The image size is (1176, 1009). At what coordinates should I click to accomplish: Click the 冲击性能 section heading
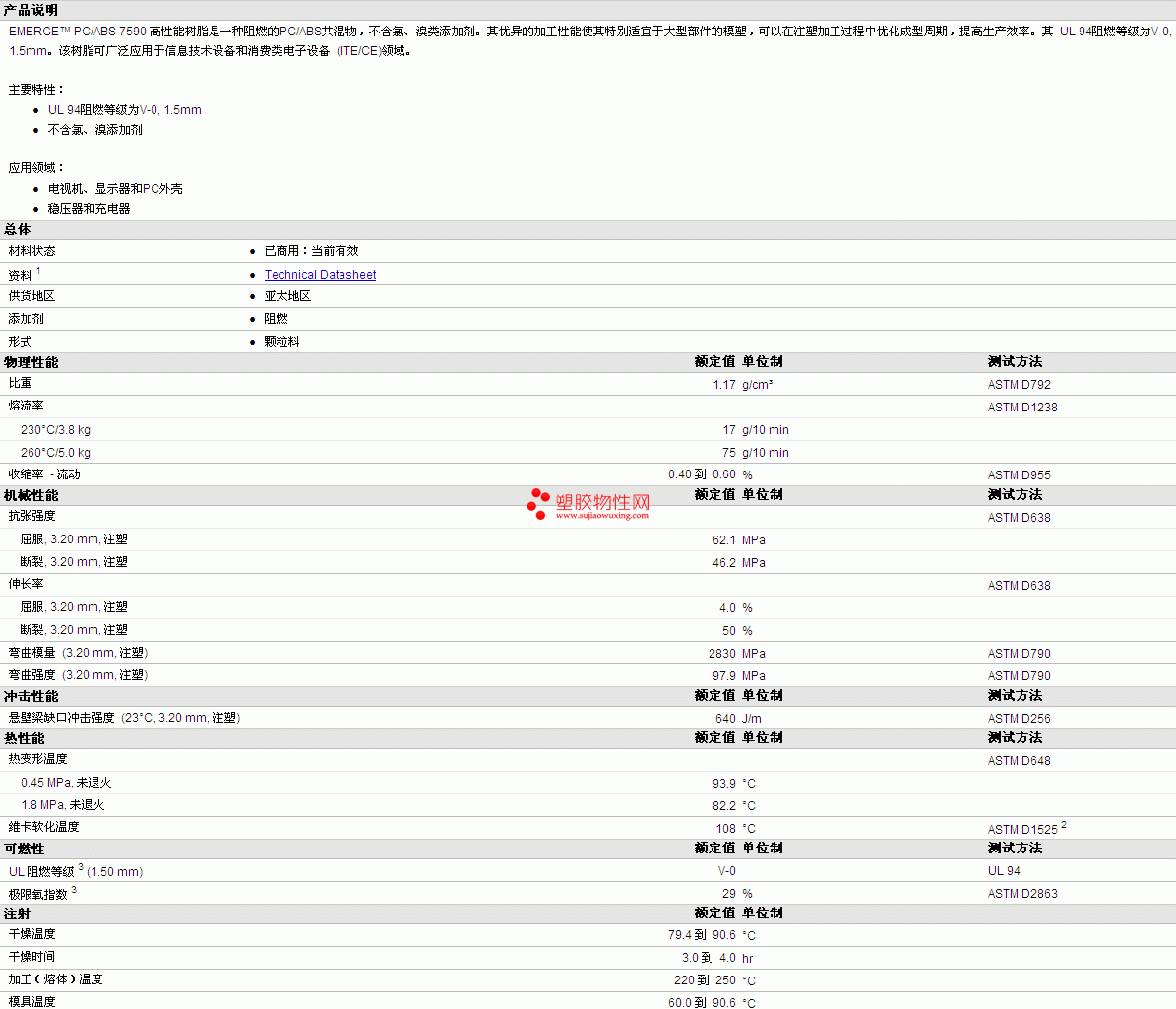(31, 696)
